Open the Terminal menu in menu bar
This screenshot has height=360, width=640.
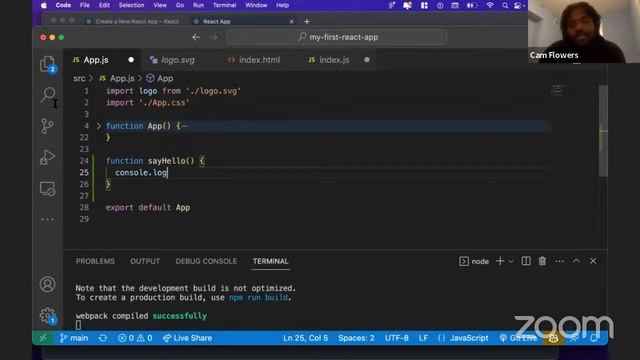click(224, 5)
